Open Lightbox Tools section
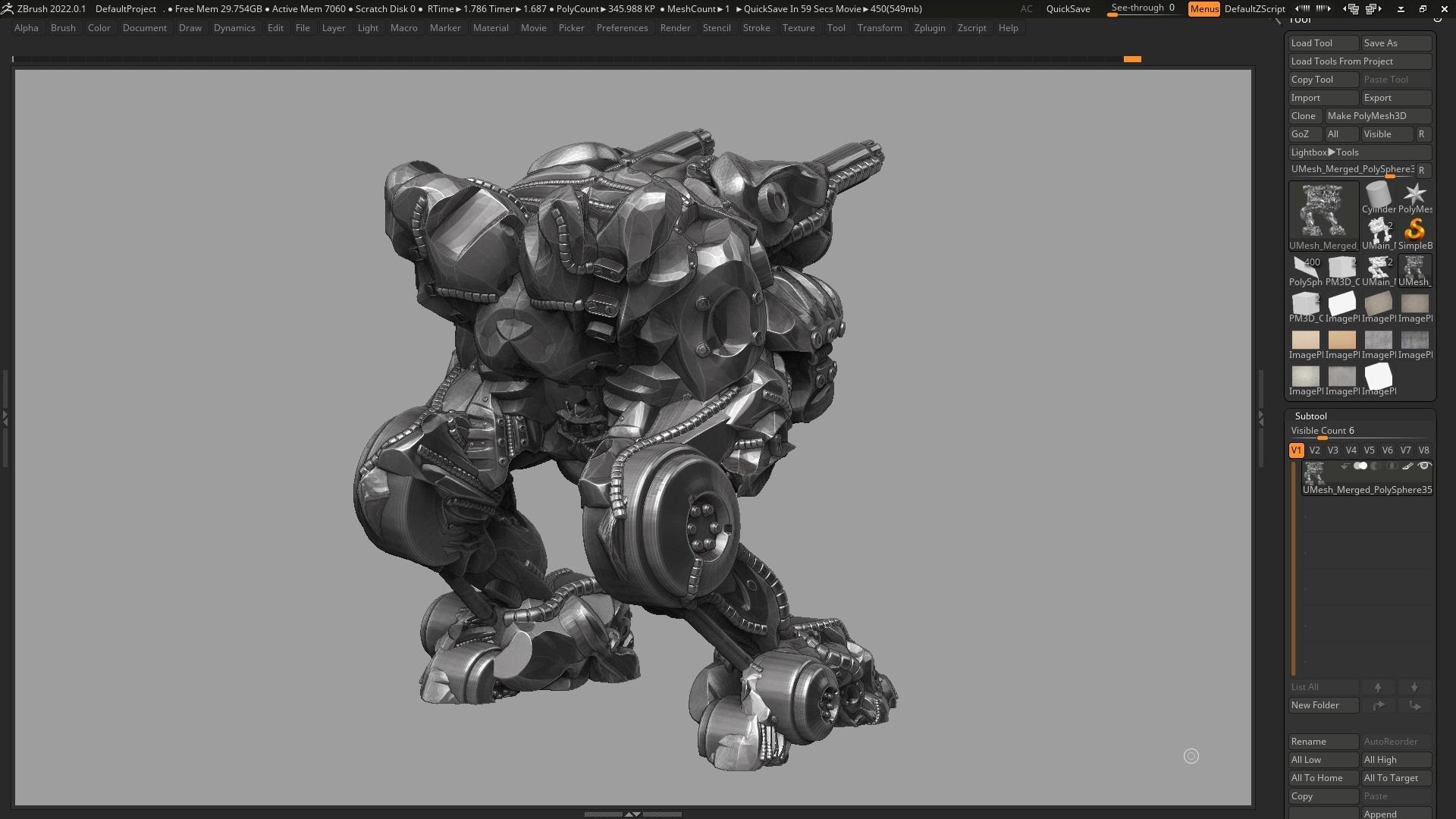 click(1324, 152)
